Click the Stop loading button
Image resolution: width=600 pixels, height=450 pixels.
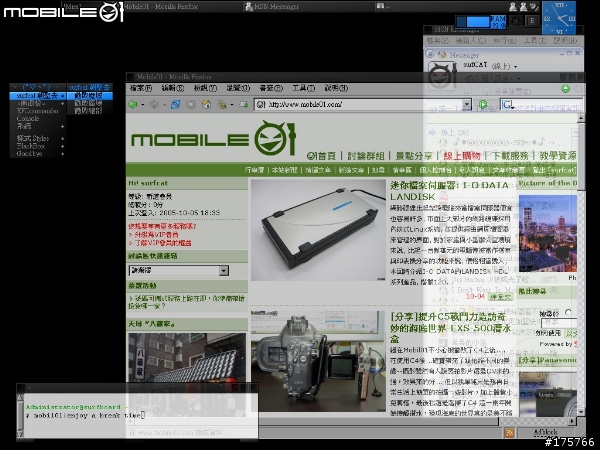[x=191, y=104]
